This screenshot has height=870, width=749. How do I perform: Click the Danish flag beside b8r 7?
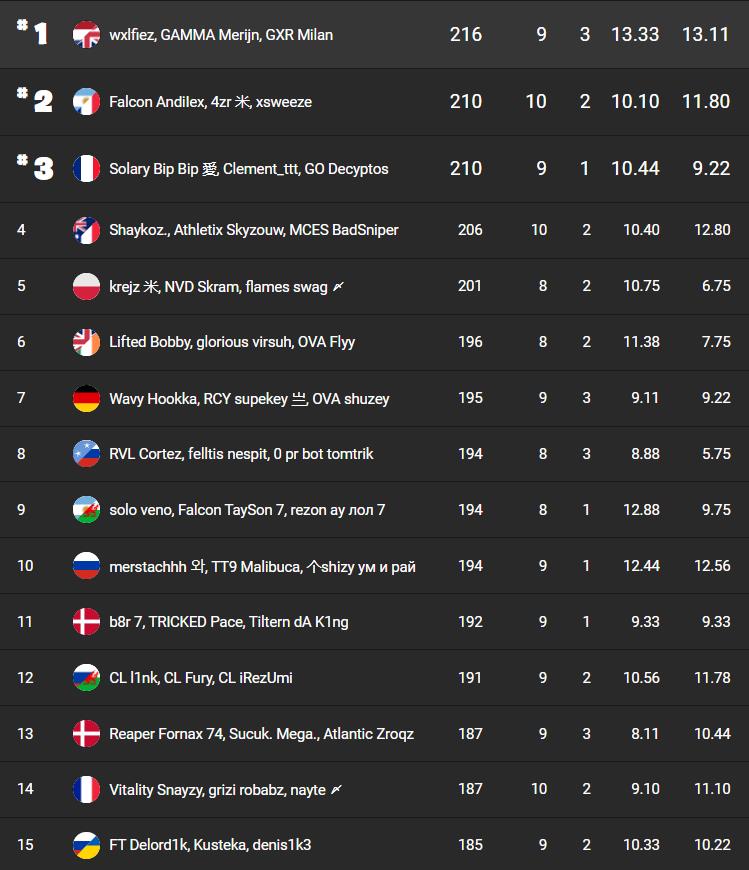coord(86,622)
